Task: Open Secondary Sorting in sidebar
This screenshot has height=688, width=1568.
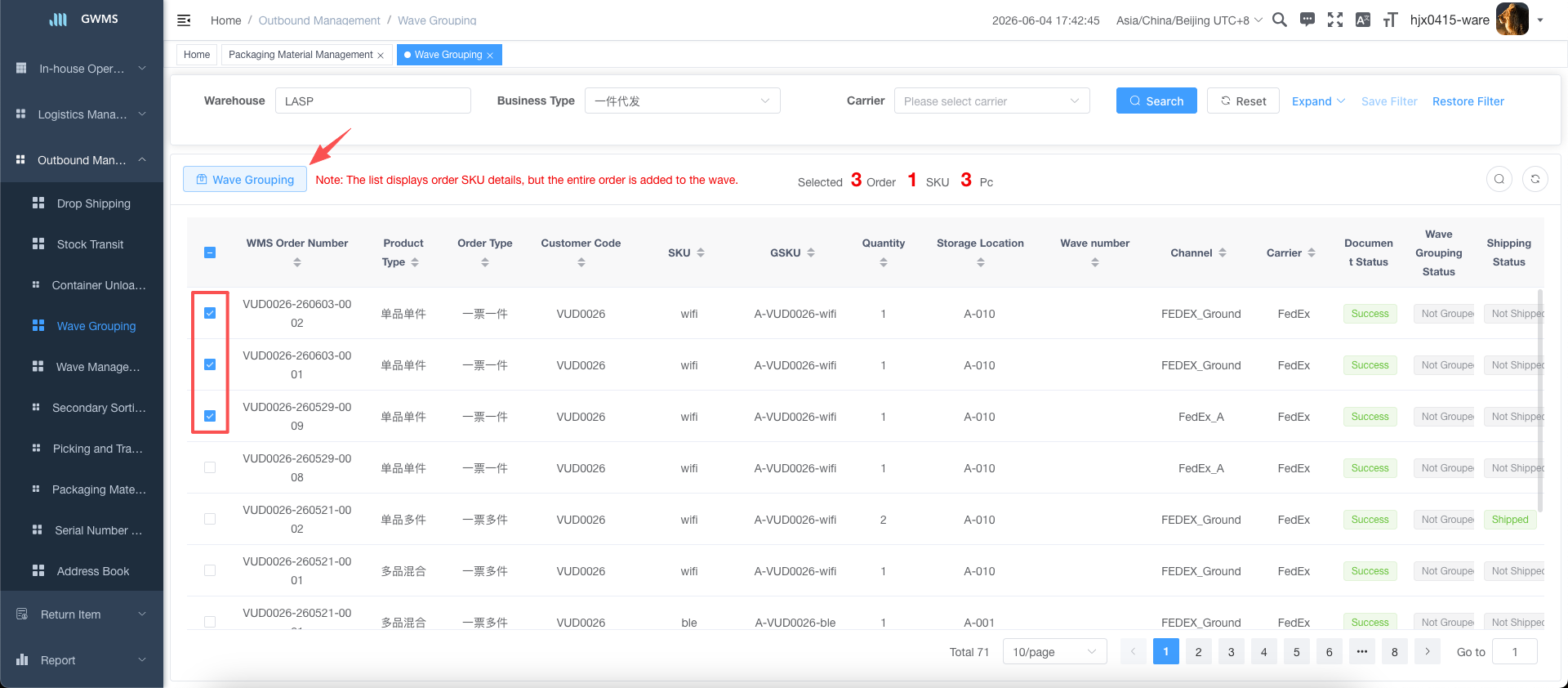Action: [82, 408]
